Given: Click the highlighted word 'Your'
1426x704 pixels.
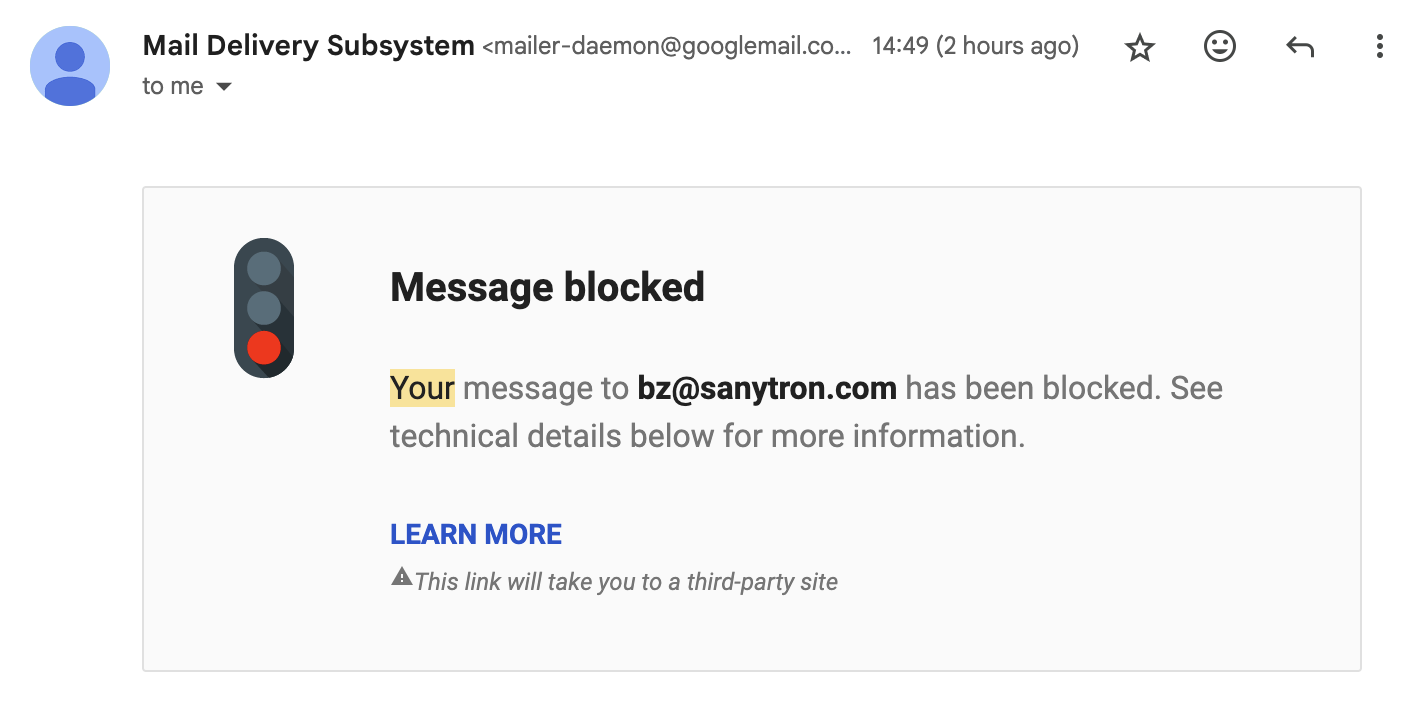Looking at the screenshot, I should point(422,387).
